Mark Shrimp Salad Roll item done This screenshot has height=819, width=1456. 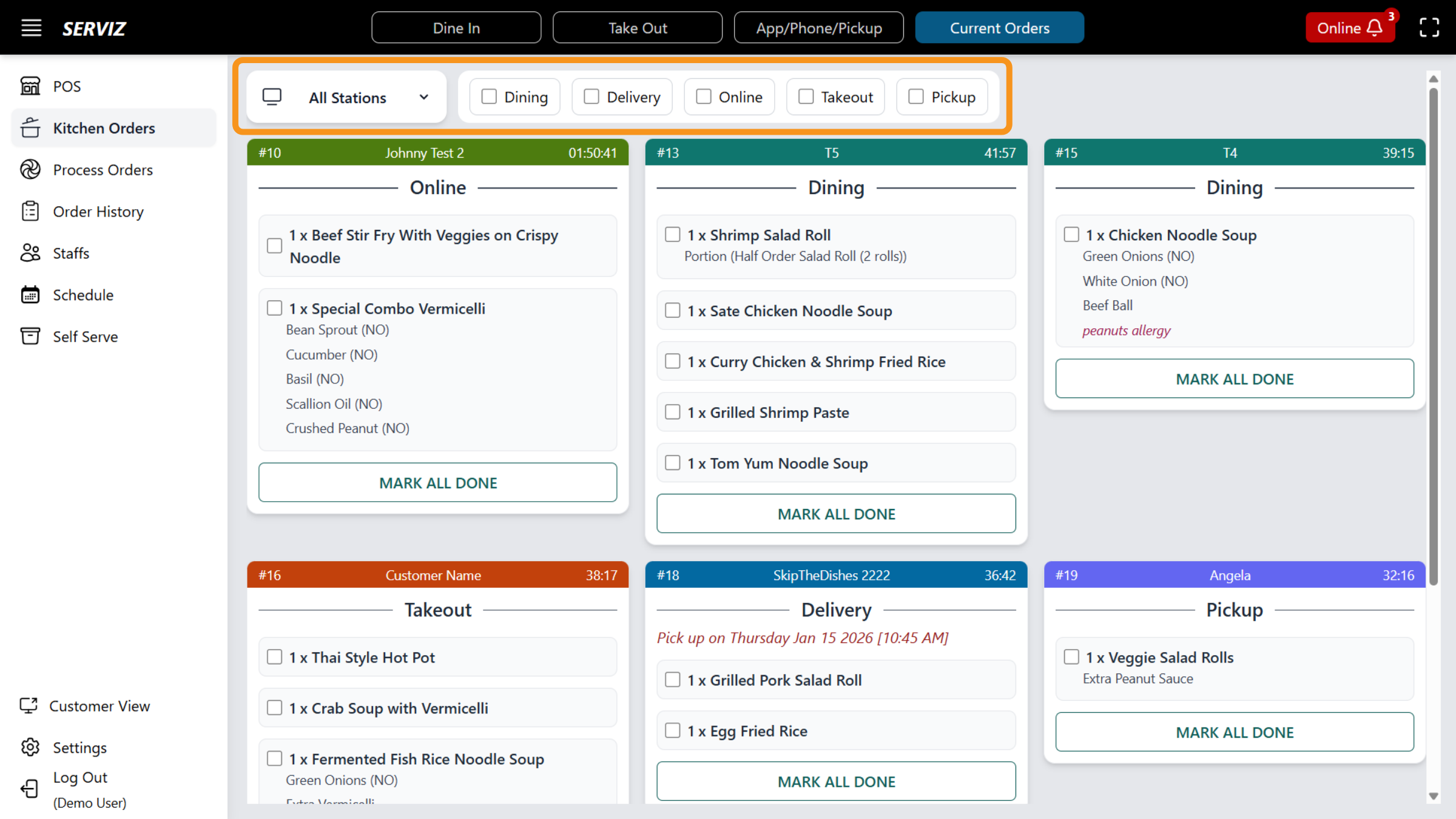point(672,235)
